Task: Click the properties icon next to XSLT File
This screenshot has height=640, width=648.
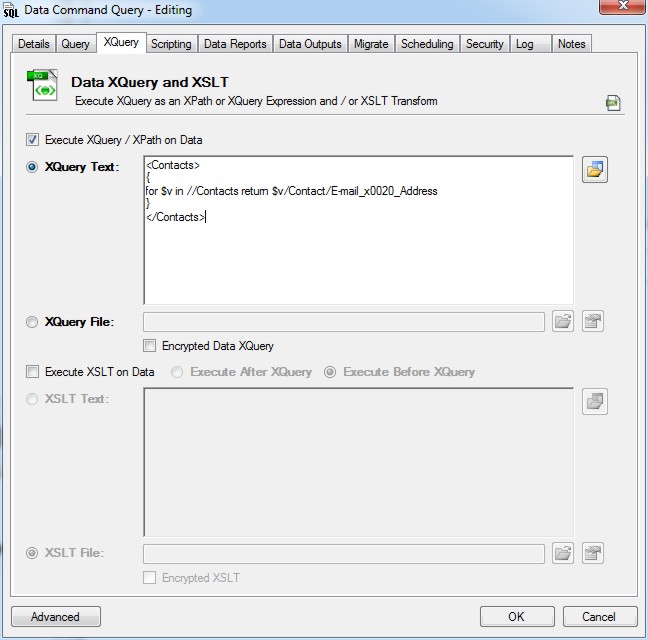Action: 594,553
